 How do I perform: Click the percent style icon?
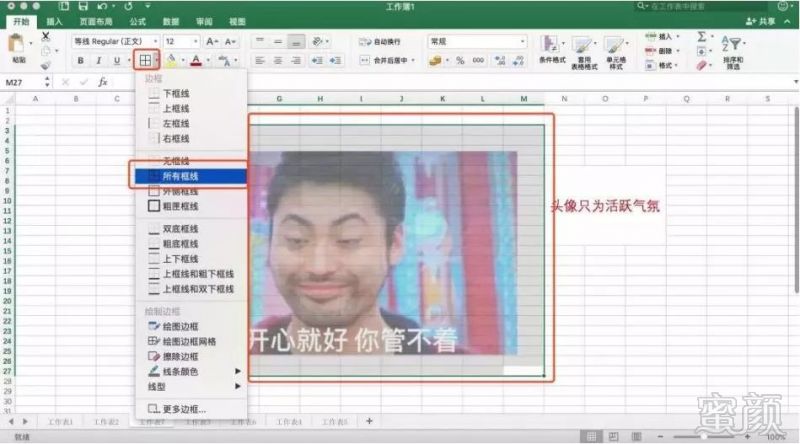pos(460,60)
